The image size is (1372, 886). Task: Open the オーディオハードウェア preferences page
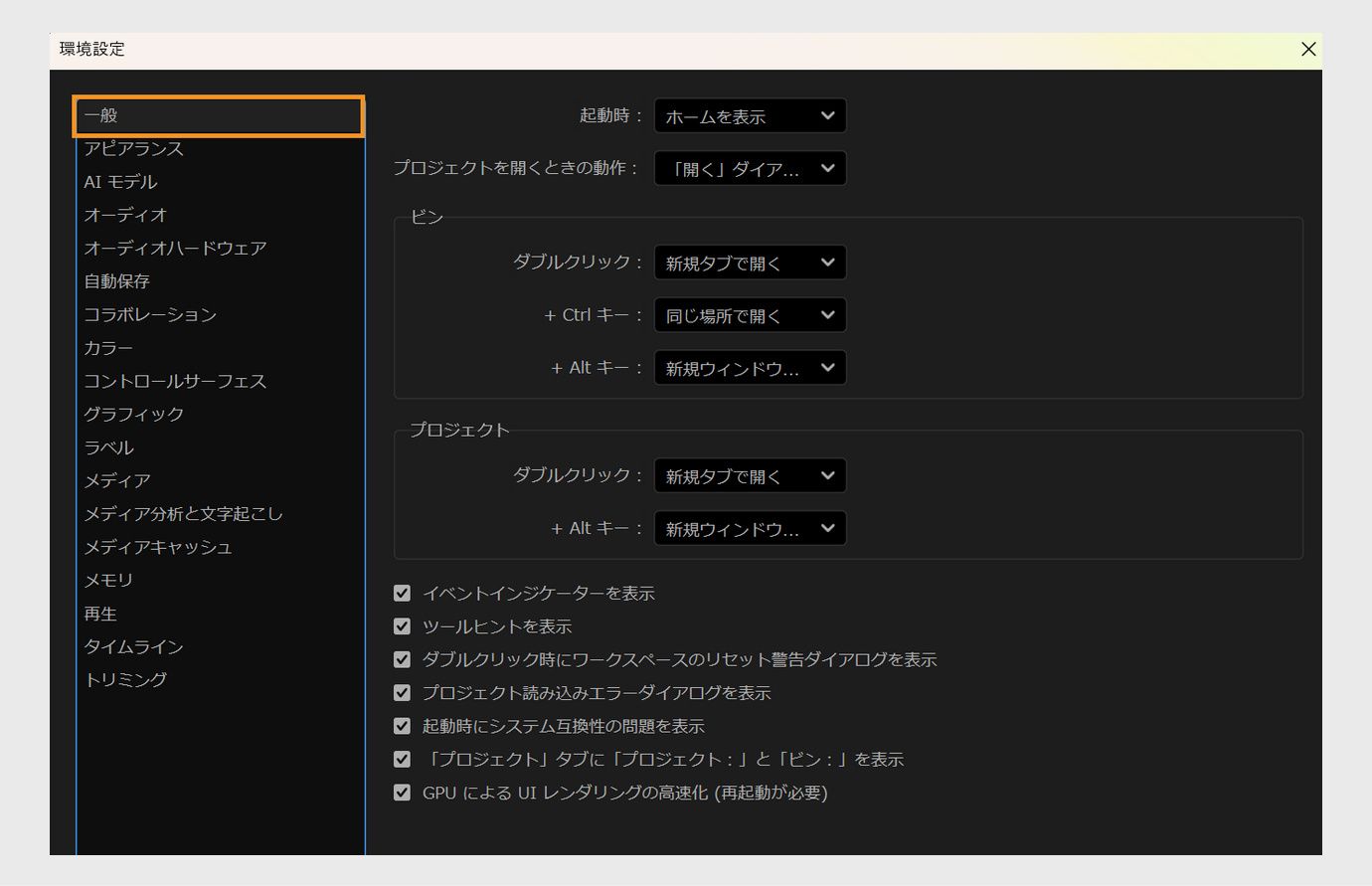[x=174, y=248]
